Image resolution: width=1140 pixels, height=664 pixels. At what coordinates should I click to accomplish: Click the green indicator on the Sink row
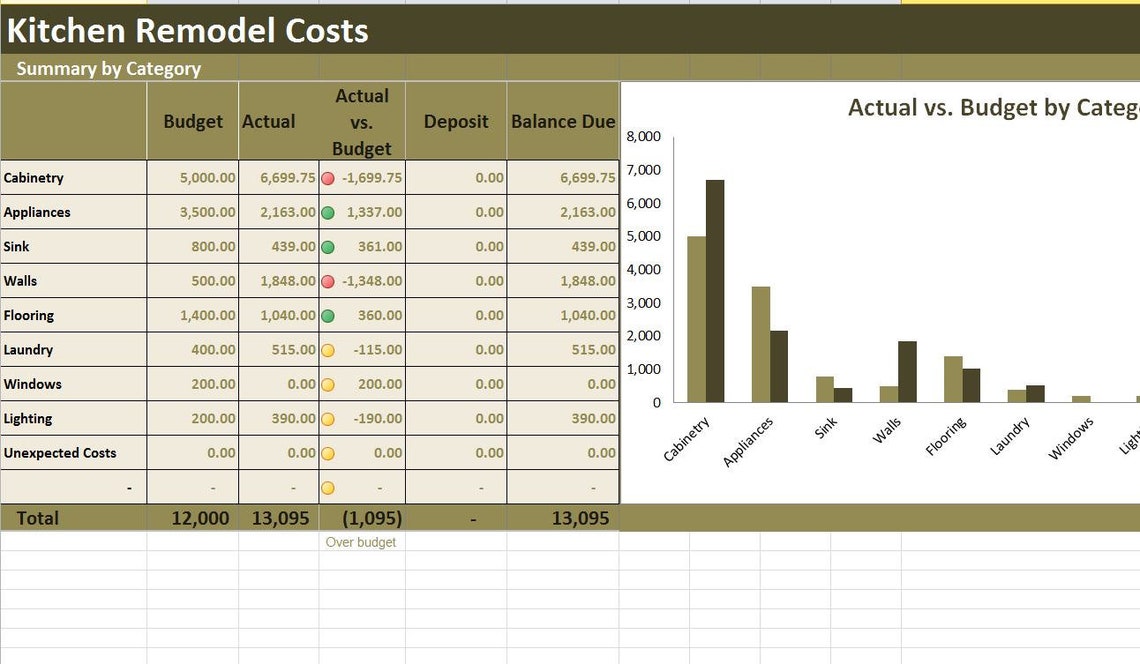(327, 246)
